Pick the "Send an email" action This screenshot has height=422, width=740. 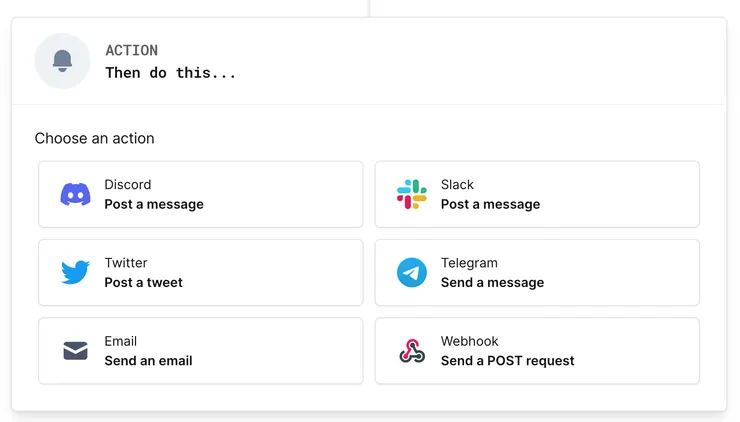[x=148, y=360]
